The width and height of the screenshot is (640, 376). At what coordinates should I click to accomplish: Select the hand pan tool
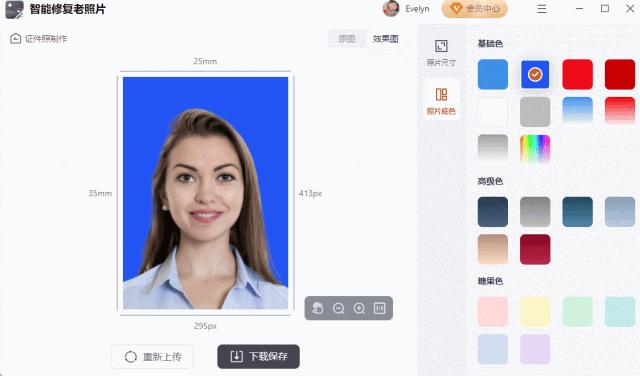pyautogui.click(x=318, y=308)
